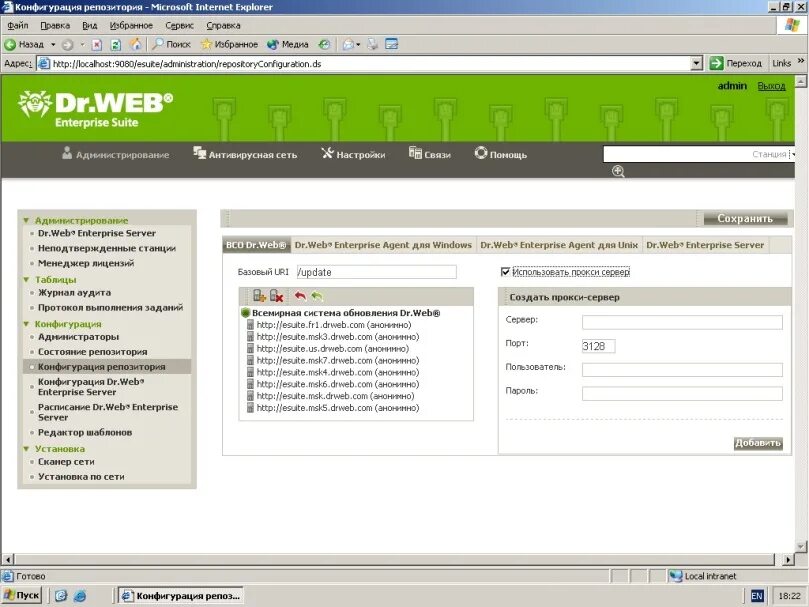
Task: Click the red undo arrow icon
Action: click(300, 296)
